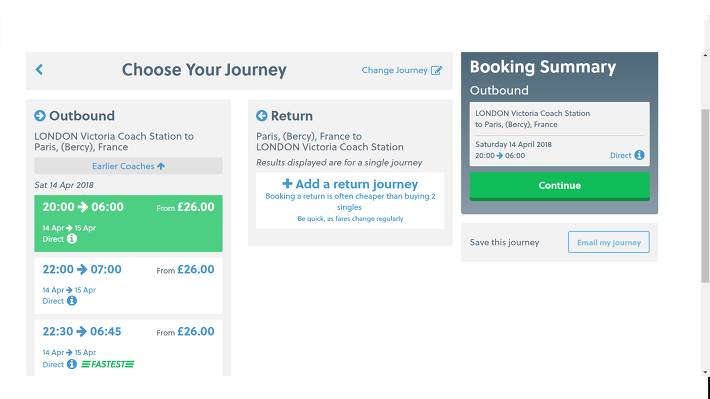Select the 22:00 to 07:00 coach option
This screenshot has height=399, width=710.
[129, 286]
